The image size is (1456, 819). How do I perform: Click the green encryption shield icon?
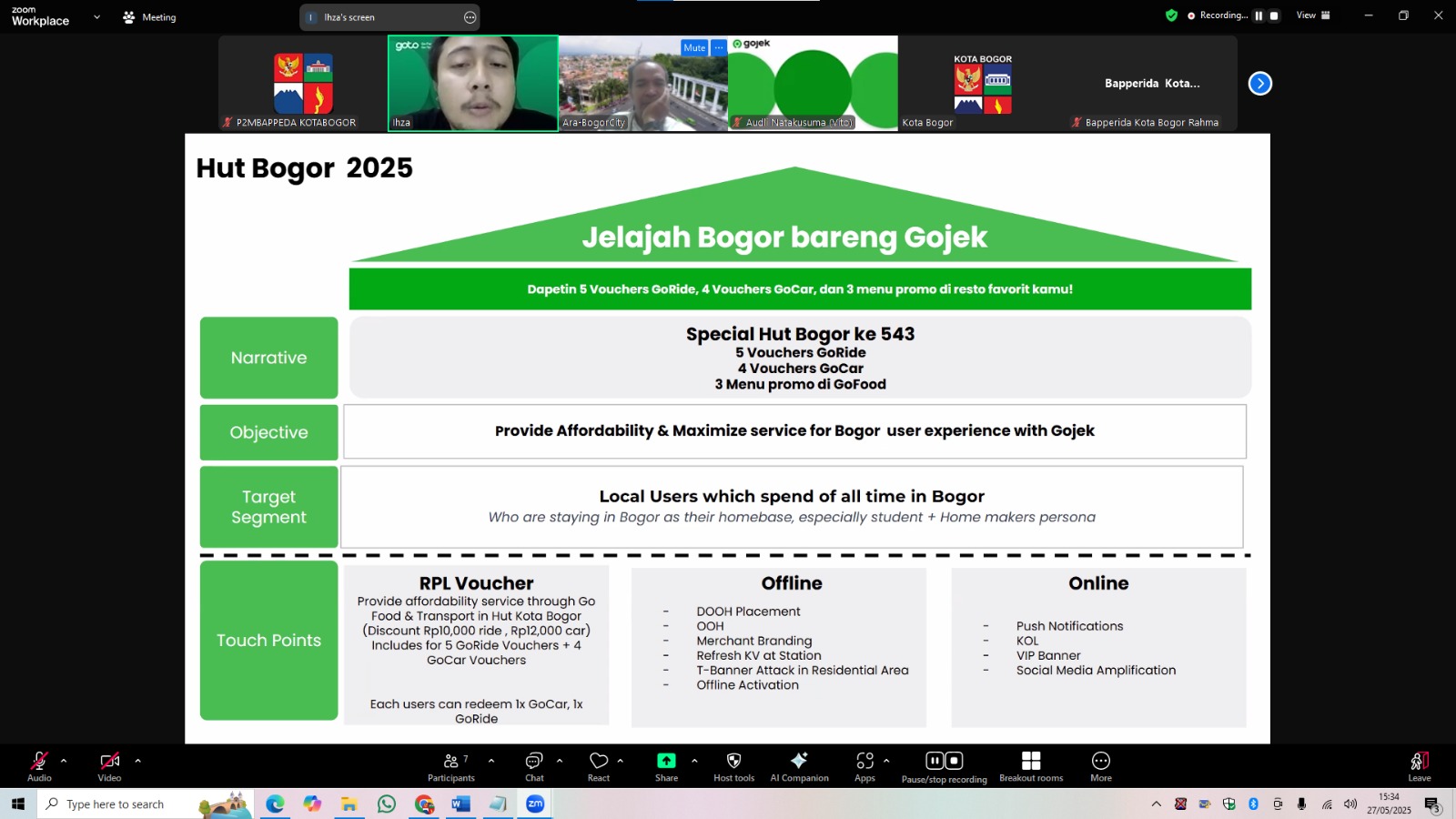[x=1171, y=15]
